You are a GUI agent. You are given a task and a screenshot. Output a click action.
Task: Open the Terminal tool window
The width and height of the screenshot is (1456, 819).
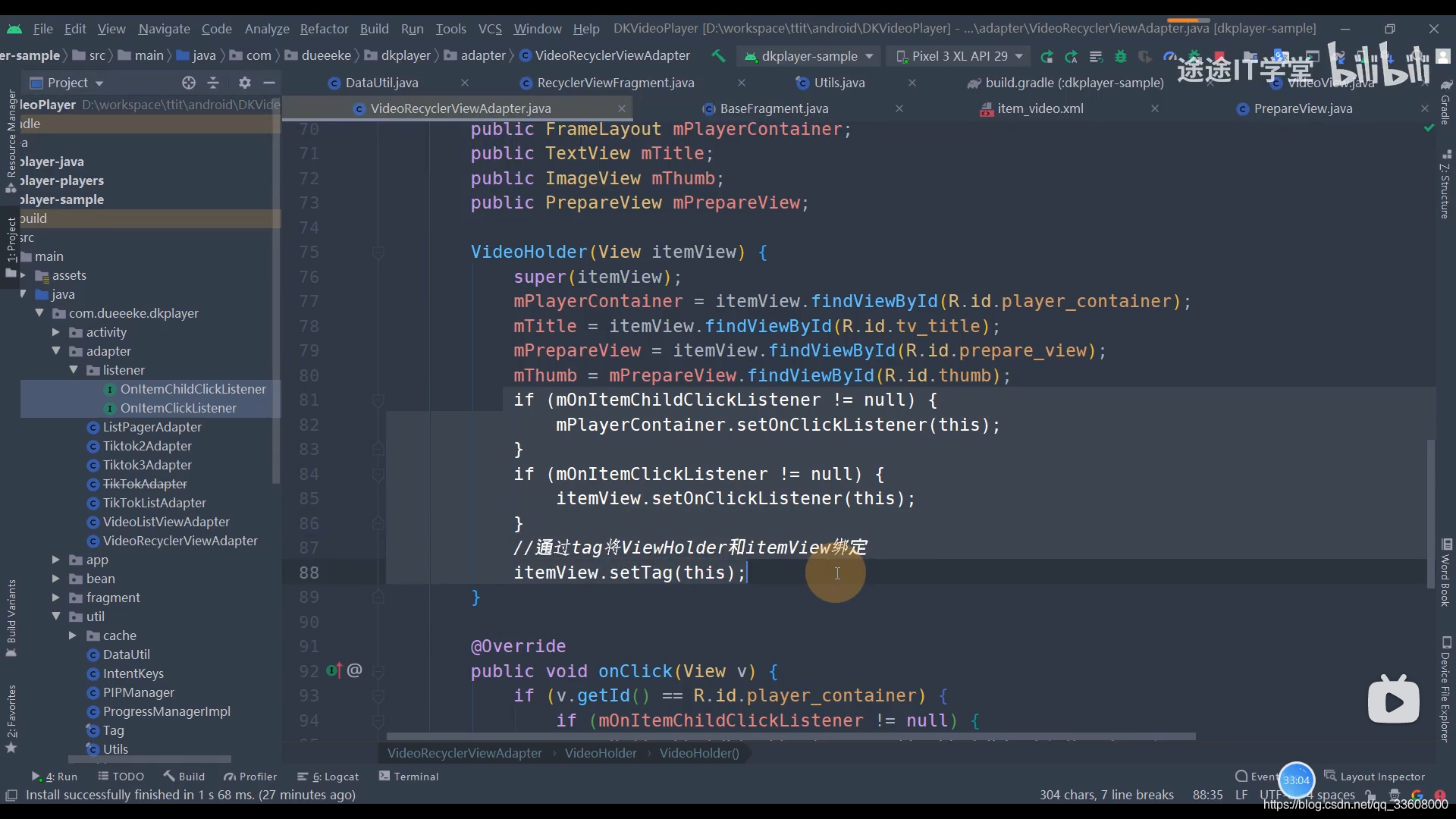409,777
